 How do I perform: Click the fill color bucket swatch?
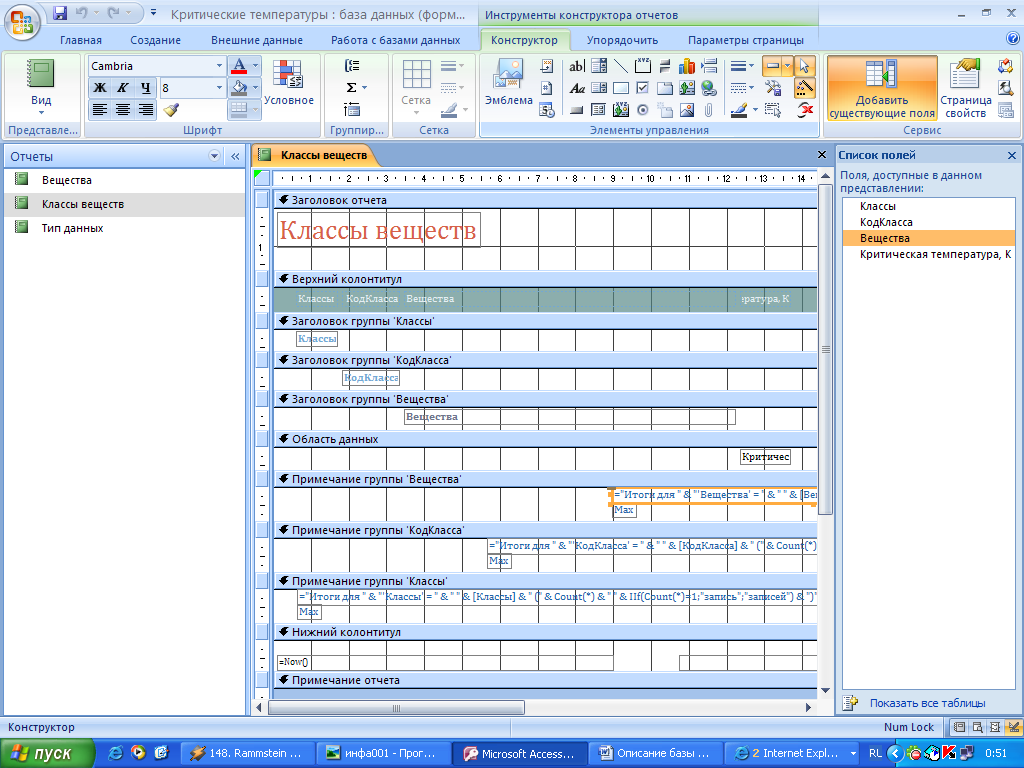click(239, 88)
